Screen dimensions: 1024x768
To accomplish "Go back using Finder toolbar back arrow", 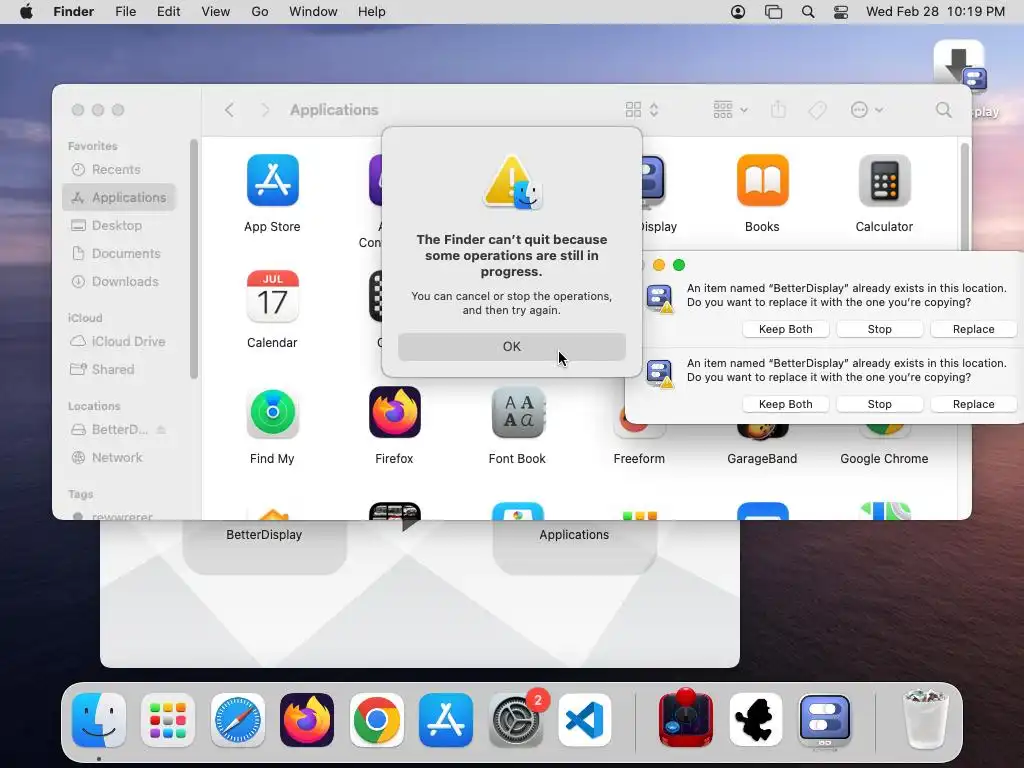I will [x=229, y=110].
